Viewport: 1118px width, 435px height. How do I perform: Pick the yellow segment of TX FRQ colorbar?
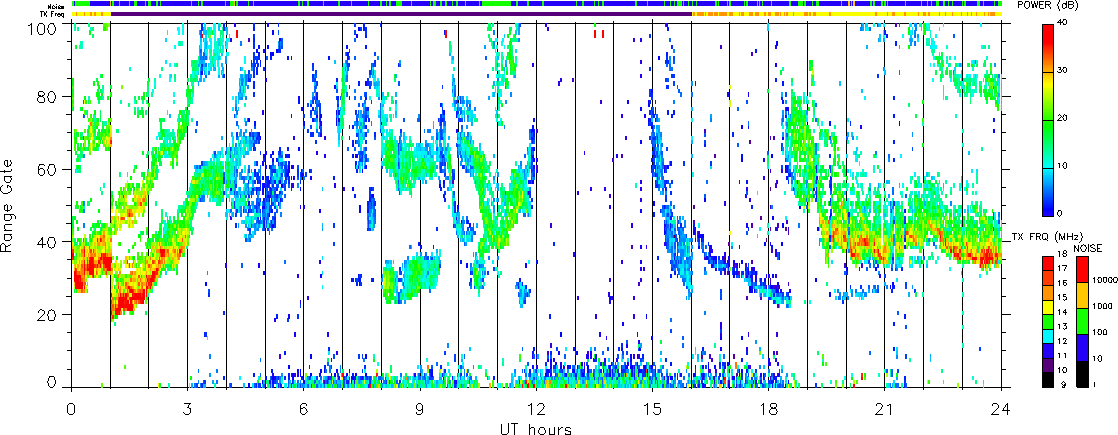click(x=1048, y=307)
